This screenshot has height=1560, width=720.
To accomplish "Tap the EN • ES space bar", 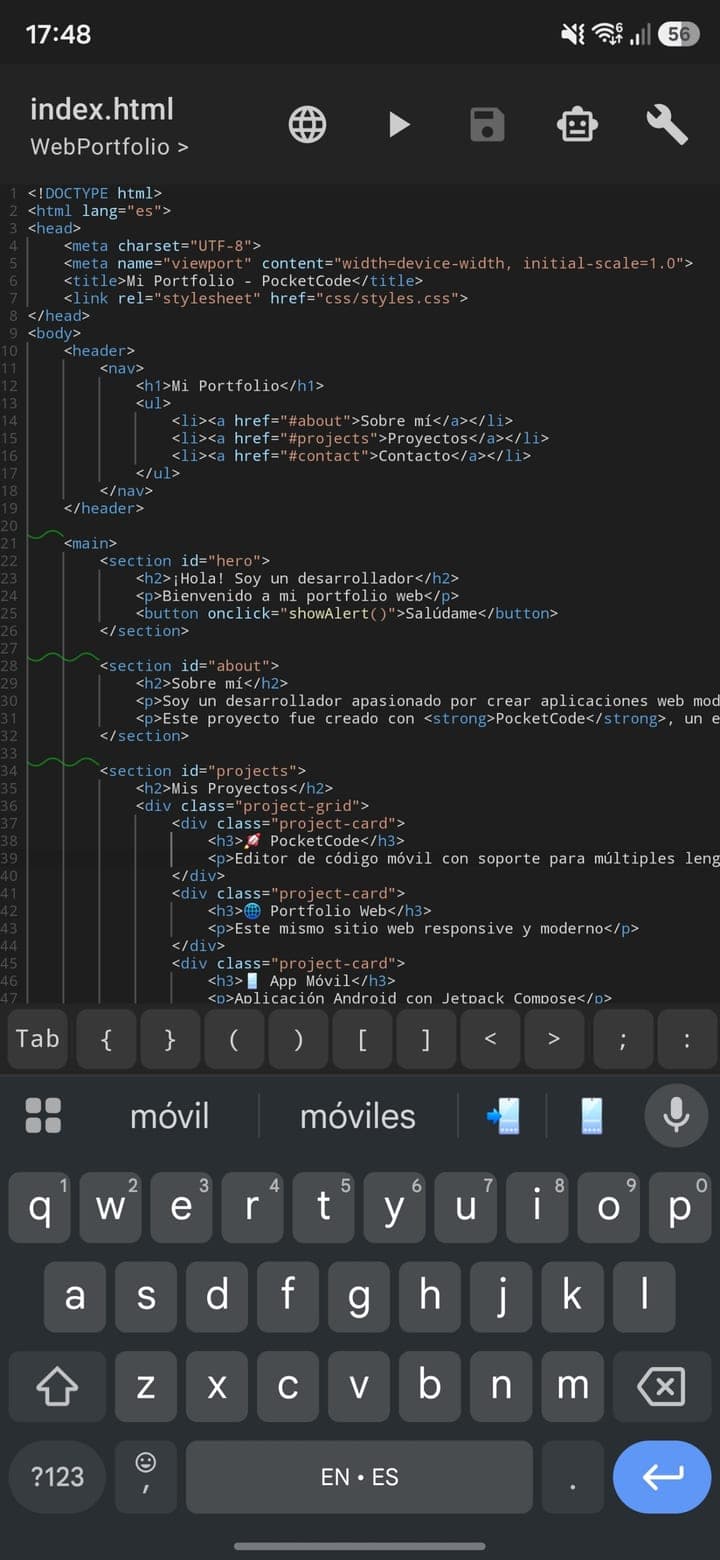I will coord(359,1476).
